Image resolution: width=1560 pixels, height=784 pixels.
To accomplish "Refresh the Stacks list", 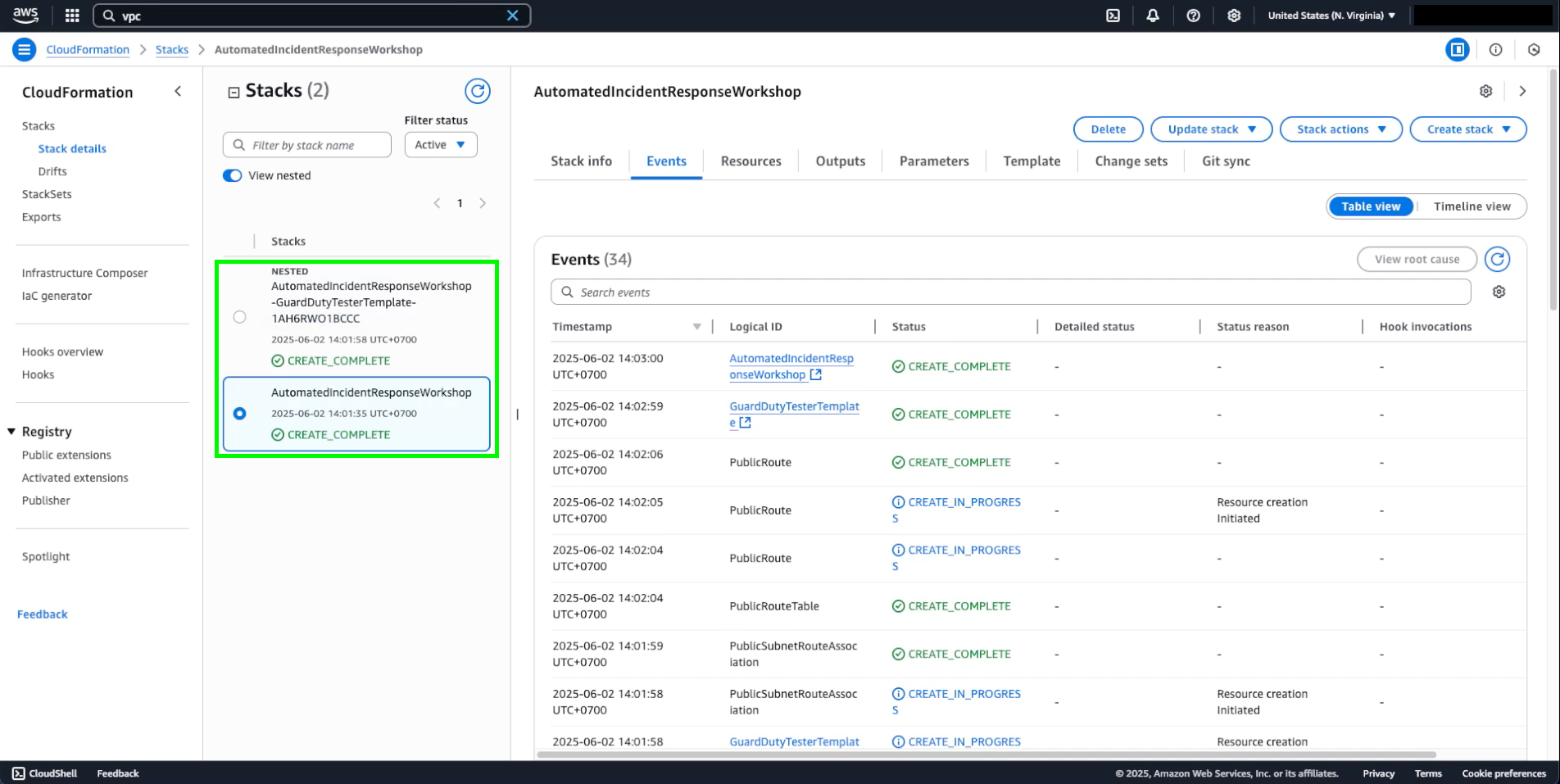I will (x=478, y=91).
